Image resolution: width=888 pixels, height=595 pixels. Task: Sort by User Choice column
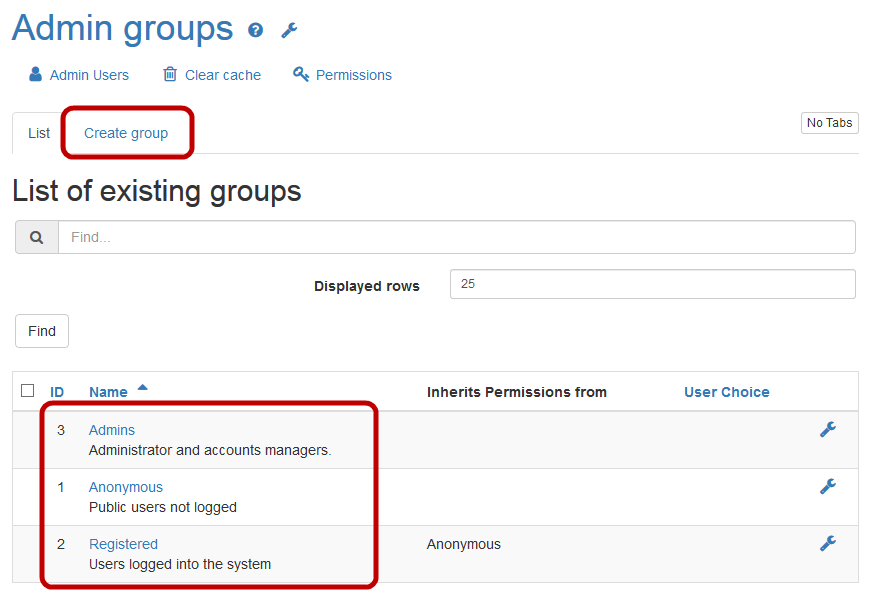tap(726, 392)
